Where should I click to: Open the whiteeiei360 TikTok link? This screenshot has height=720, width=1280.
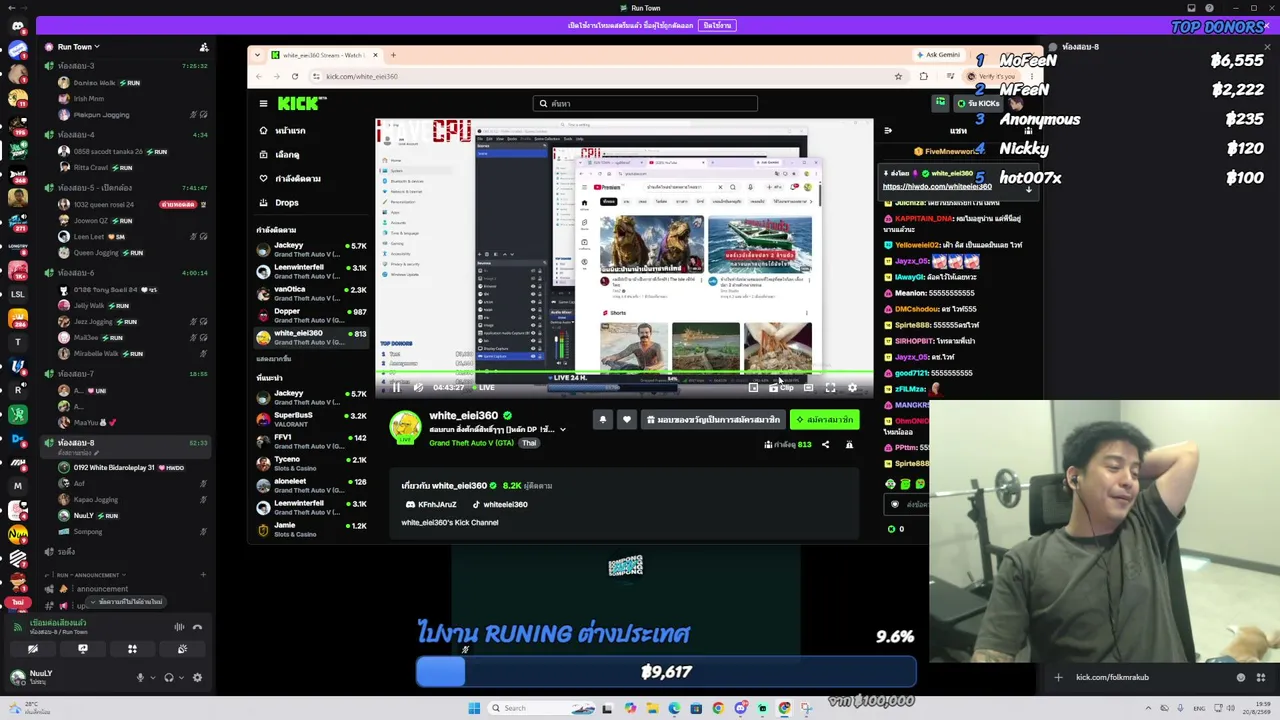[x=500, y=505]
